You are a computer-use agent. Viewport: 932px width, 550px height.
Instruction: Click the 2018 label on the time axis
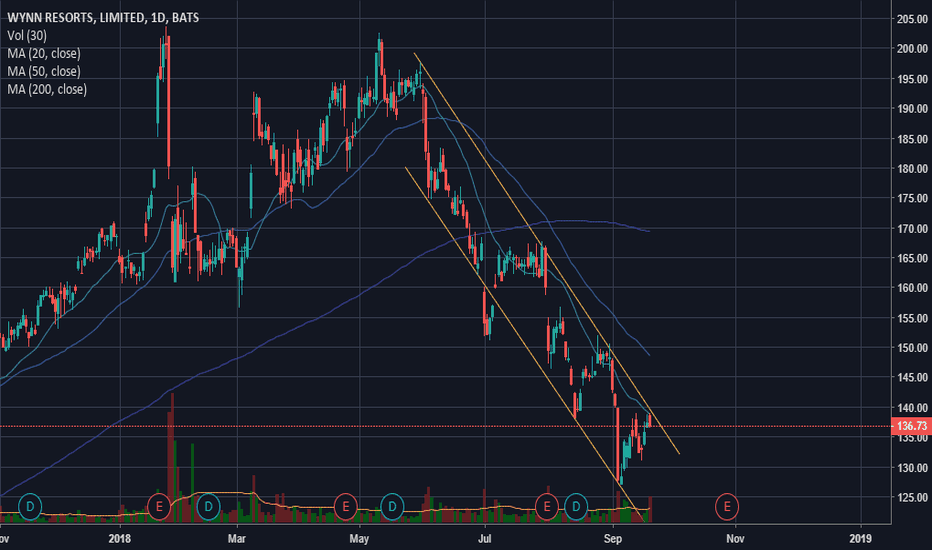click(119, 539)
